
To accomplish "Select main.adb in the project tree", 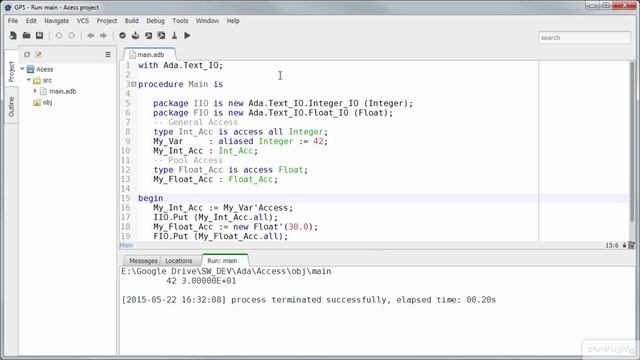I will [x=62, y=91].
